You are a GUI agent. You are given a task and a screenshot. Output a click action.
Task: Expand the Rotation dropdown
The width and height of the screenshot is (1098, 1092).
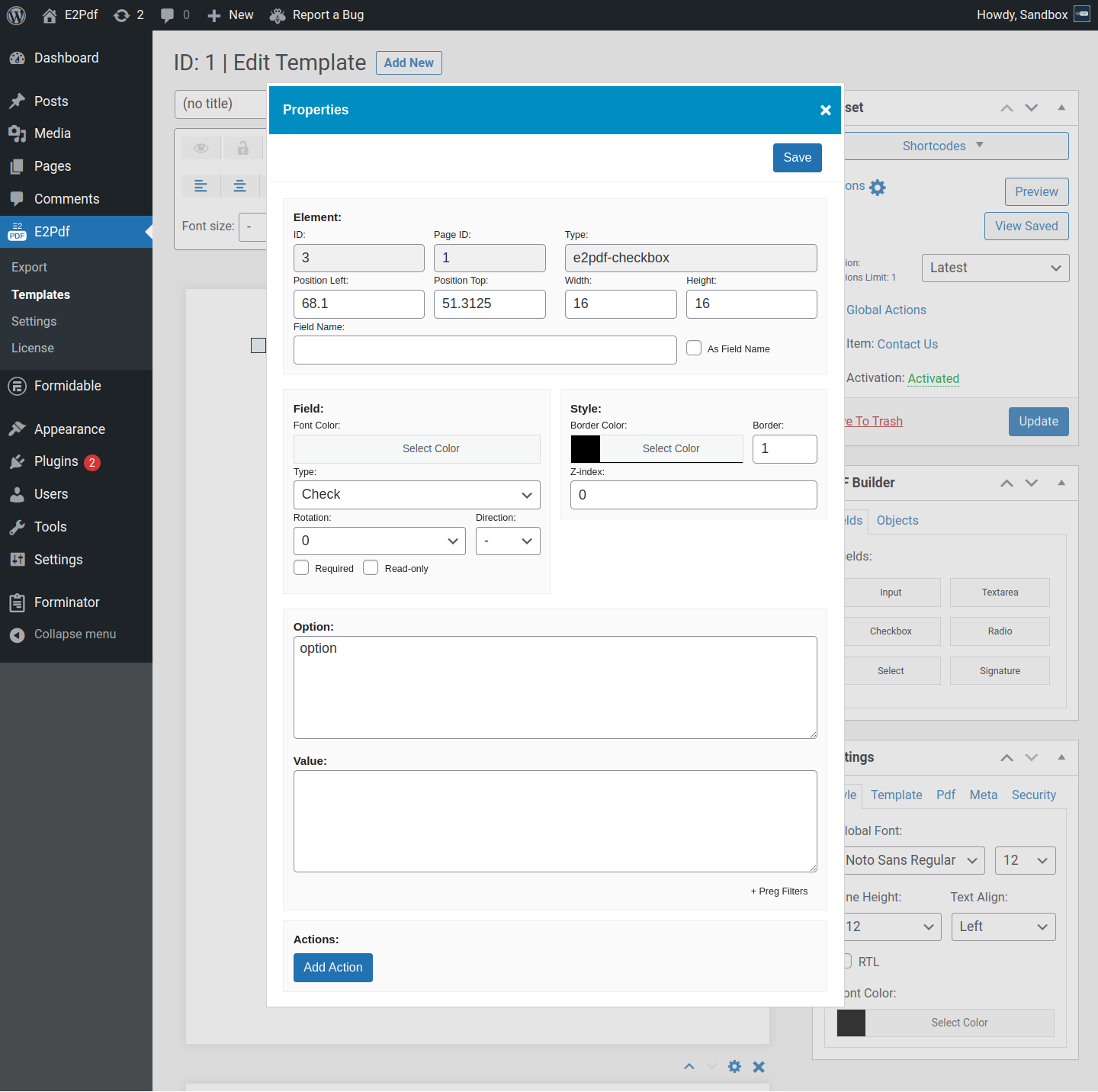click(x=379, y=541)
